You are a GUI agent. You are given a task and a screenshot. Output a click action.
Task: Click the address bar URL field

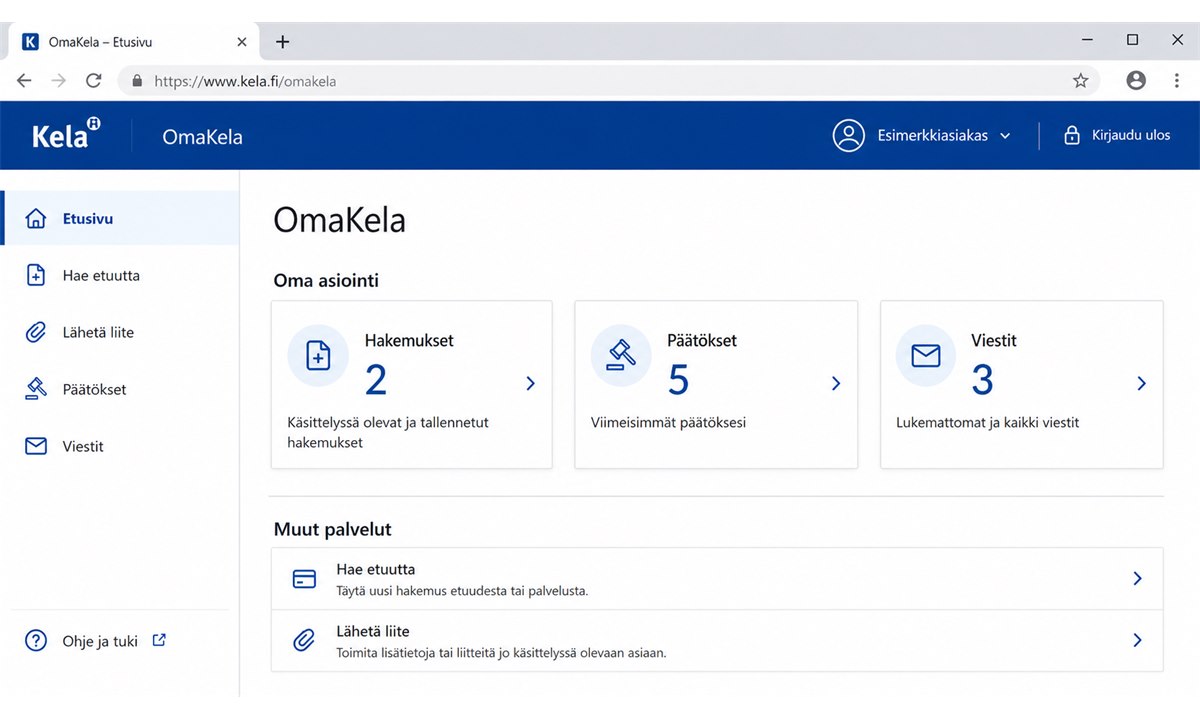[x=610, y=81]
